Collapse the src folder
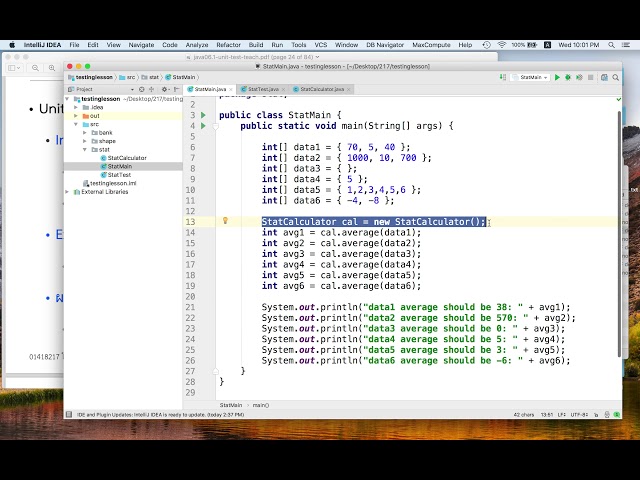Image resolution: width=640 pixels, height=480 pixels. 76,124
